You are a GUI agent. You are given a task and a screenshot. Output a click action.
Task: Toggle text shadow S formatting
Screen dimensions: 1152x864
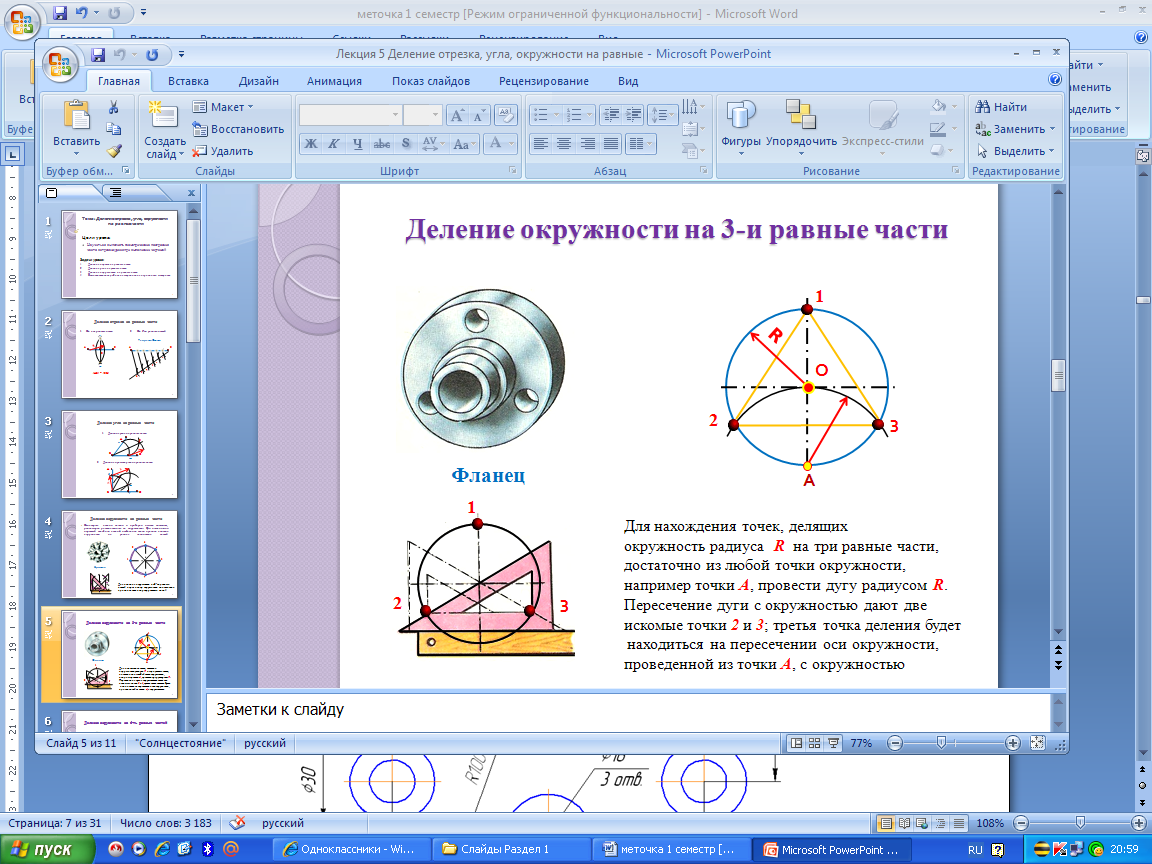pos(406,144)
